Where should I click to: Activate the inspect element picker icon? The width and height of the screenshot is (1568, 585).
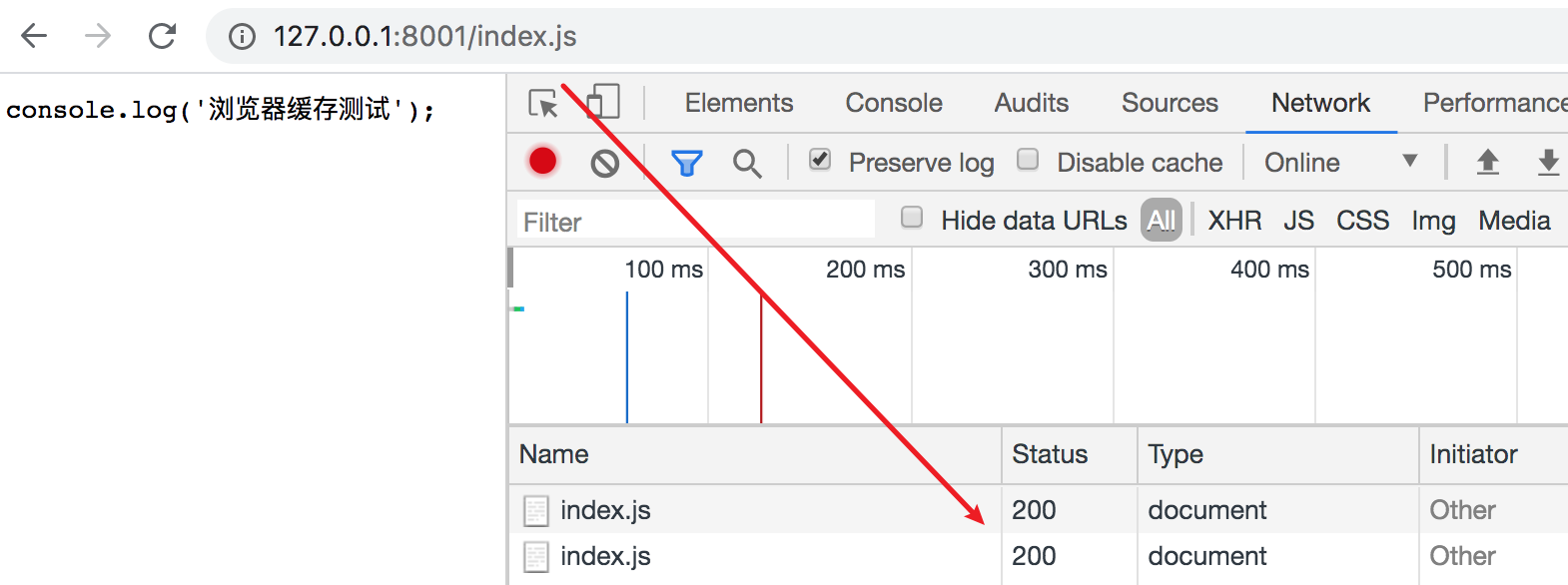(543, 103)
